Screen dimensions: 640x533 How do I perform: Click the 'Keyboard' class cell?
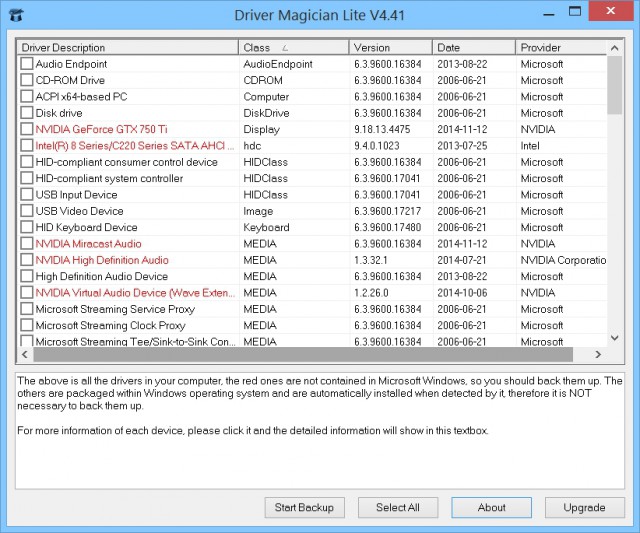pyautogui.click(x=266, y=227)
